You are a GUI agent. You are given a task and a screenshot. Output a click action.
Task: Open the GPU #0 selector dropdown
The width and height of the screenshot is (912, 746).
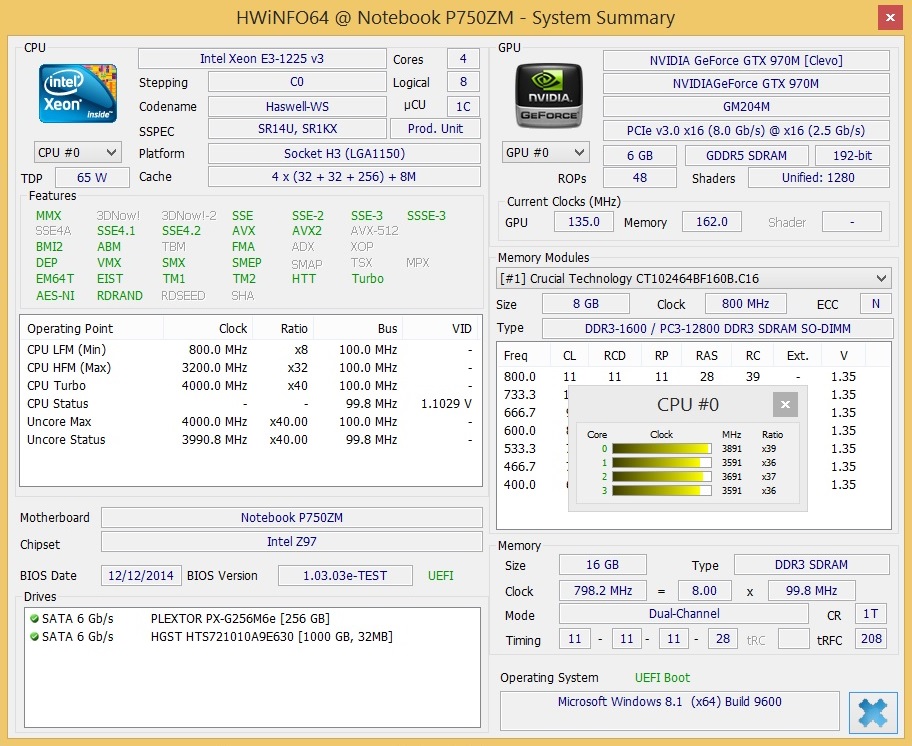pos(545,152)
